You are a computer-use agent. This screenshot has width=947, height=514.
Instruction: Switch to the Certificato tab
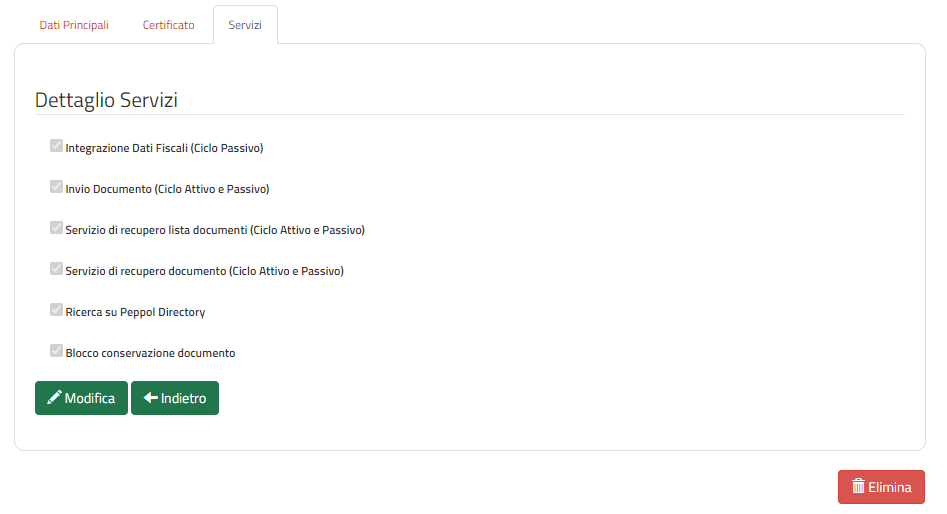tap(169, 25)
